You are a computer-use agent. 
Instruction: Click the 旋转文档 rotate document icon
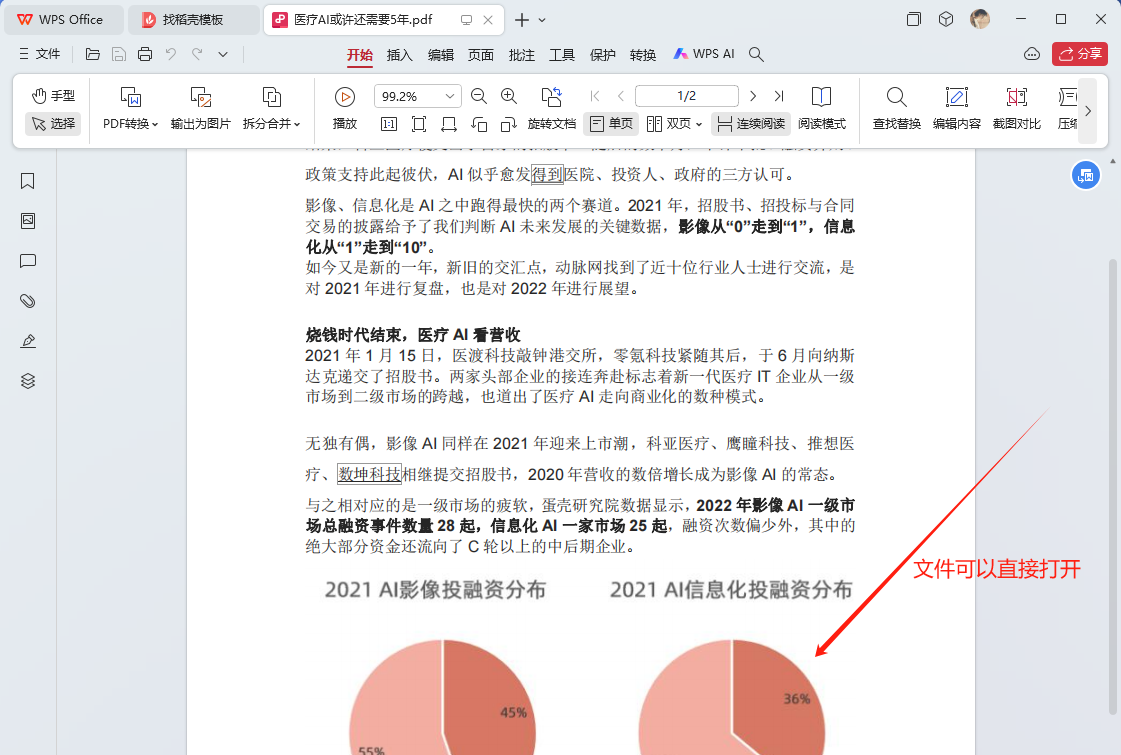pos(551,97)
